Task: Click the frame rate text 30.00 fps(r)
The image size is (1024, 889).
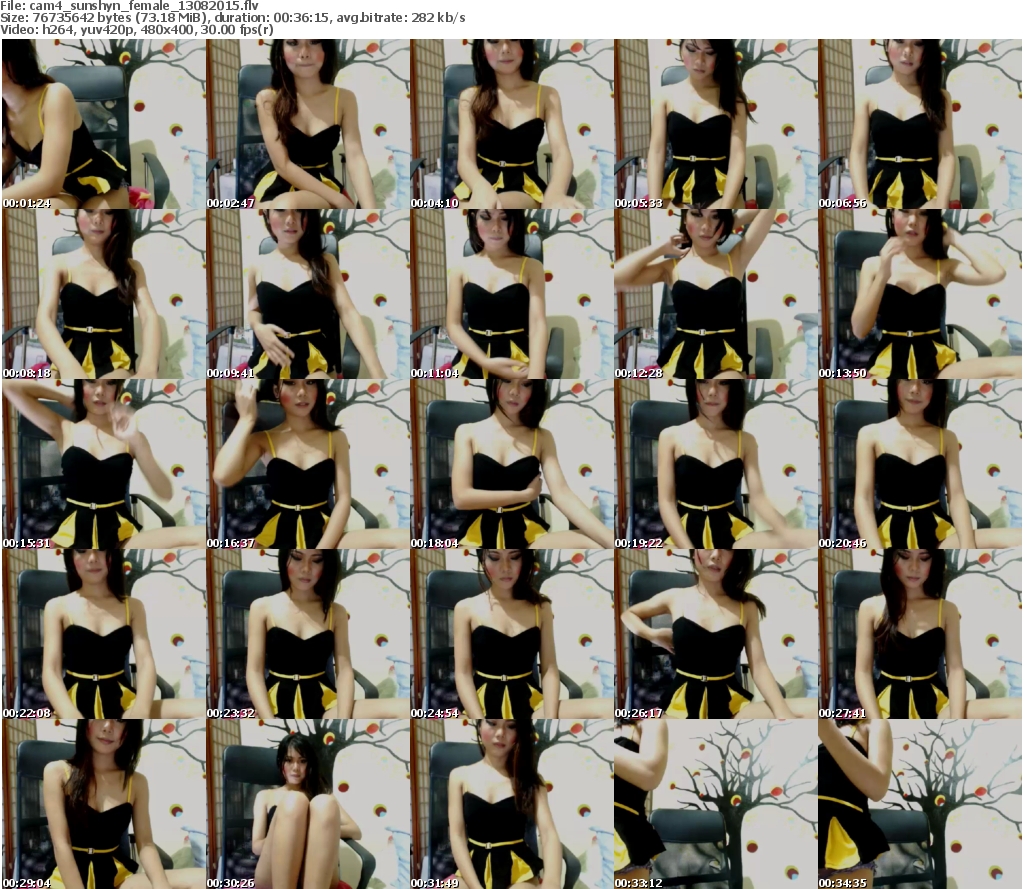Action: [235, 29]
